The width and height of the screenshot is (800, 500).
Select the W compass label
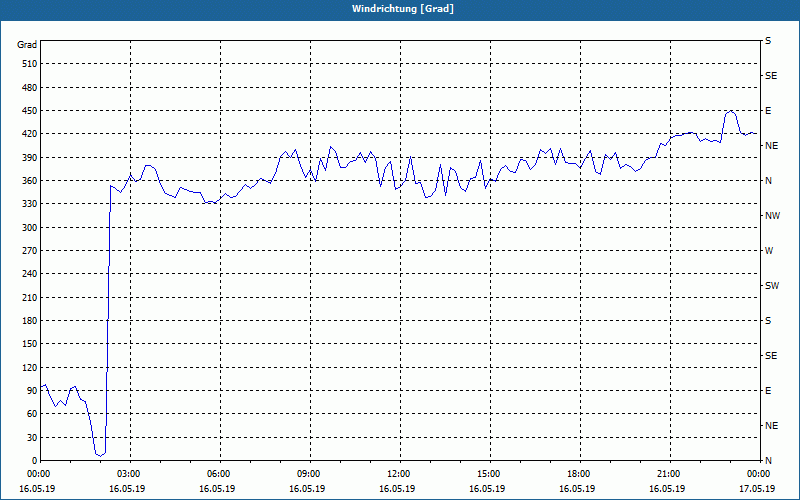pyautogui.click(x=769, y=251)
